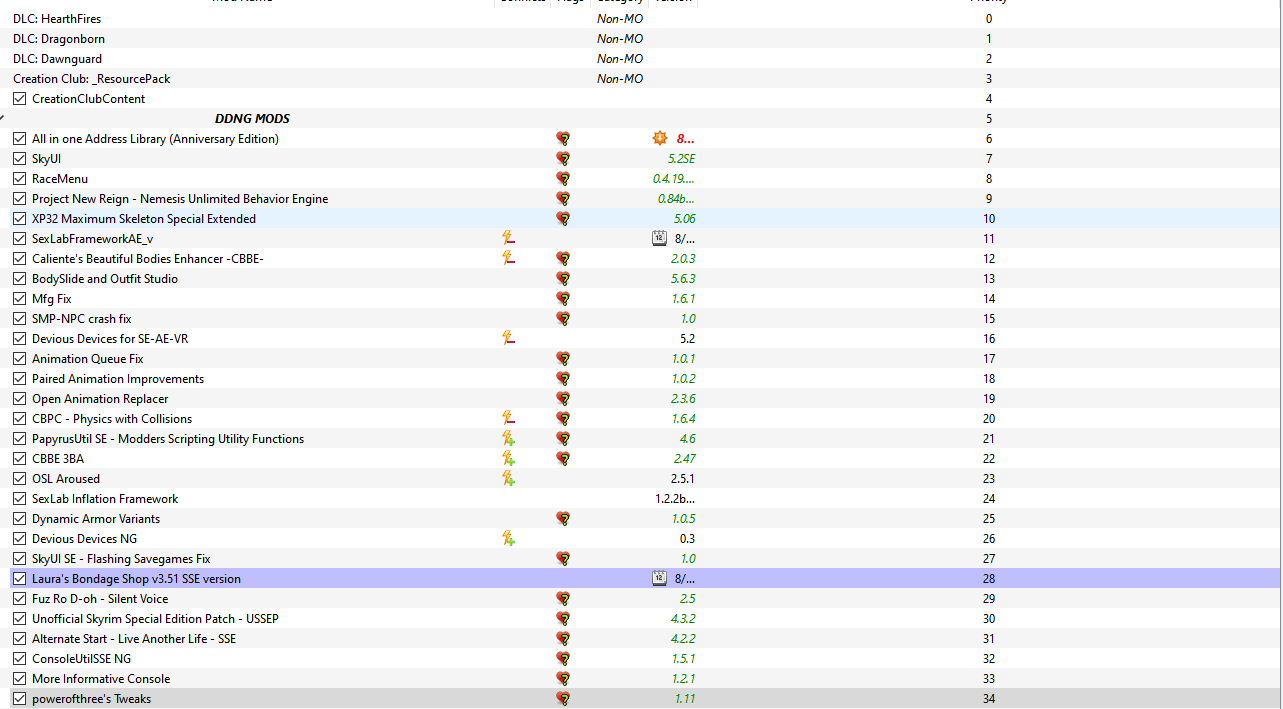Image resolution: width=1283 pixels, height=709 pixels.
Task: Click the update warning icon for All in one Address Library
Action: [x=659, y=138]
